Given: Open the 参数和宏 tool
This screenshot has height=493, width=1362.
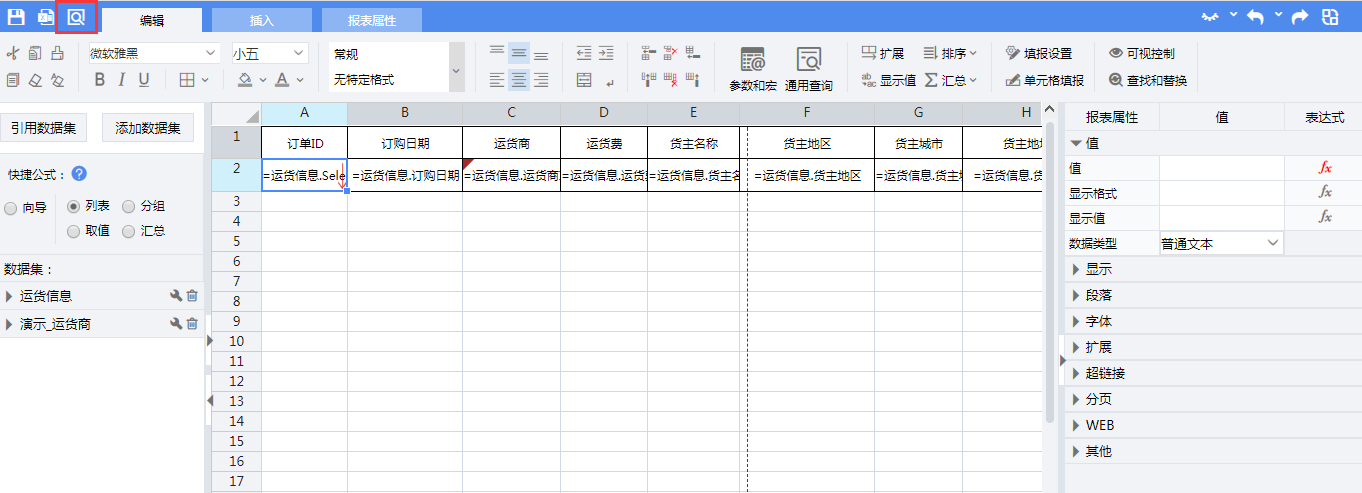Looking at the screenshot, I should [752, 68].
